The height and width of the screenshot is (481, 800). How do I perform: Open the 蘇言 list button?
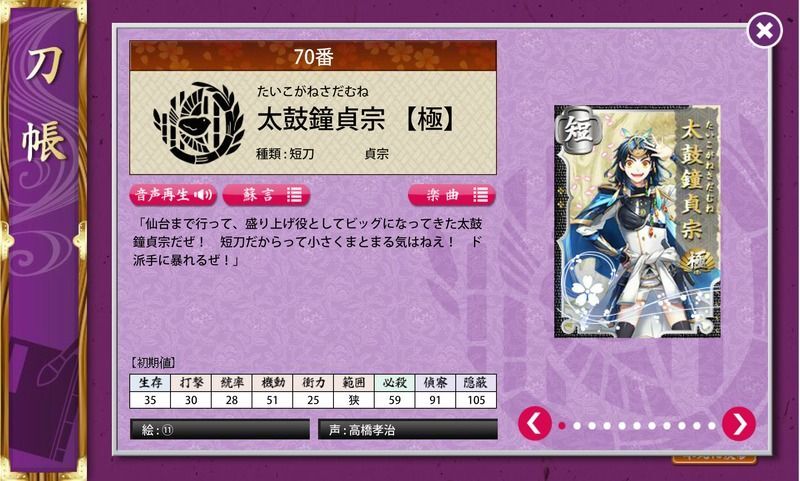266,194
